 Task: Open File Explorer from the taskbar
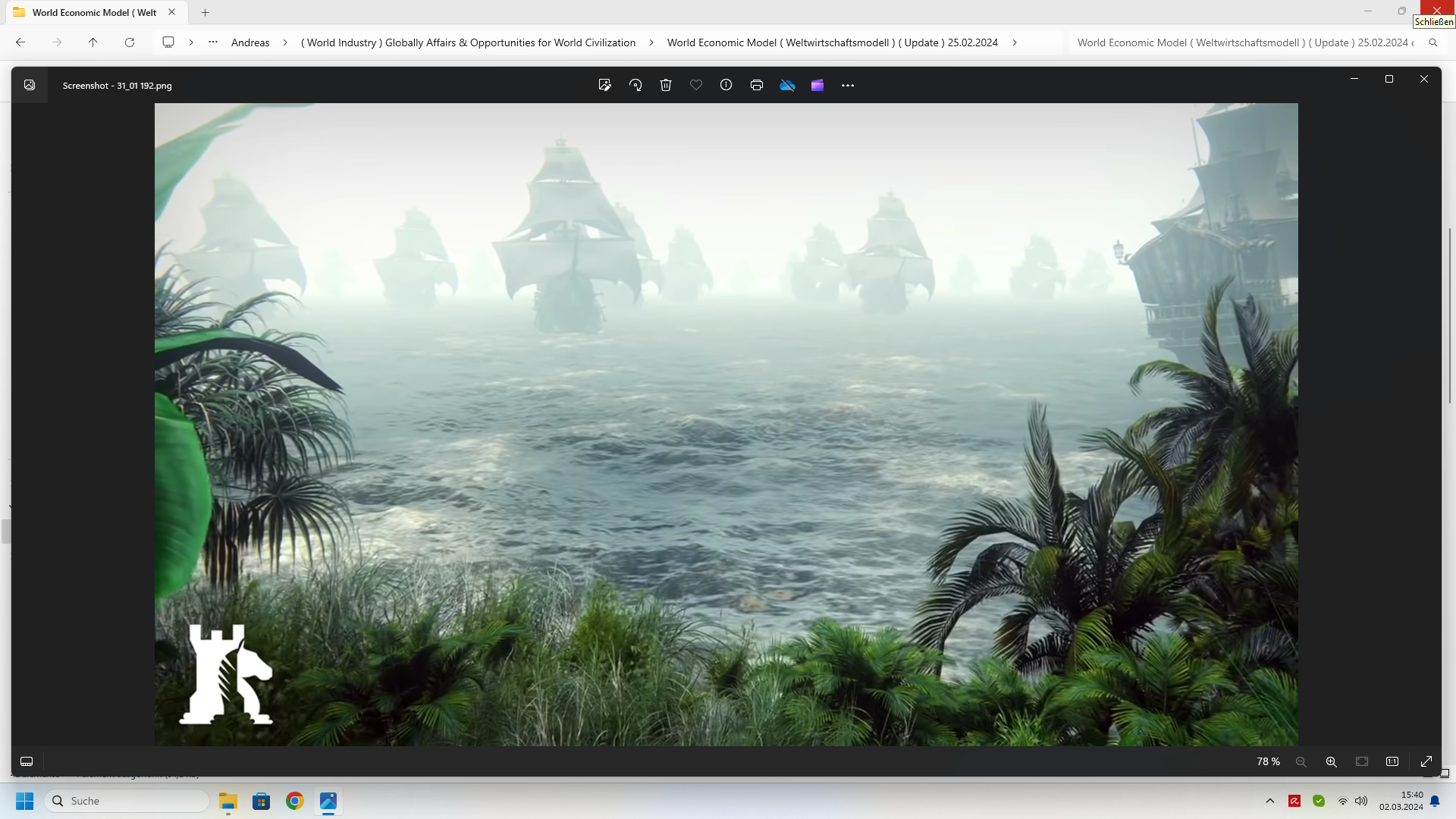pyautogui.click(x=228, y=801)
